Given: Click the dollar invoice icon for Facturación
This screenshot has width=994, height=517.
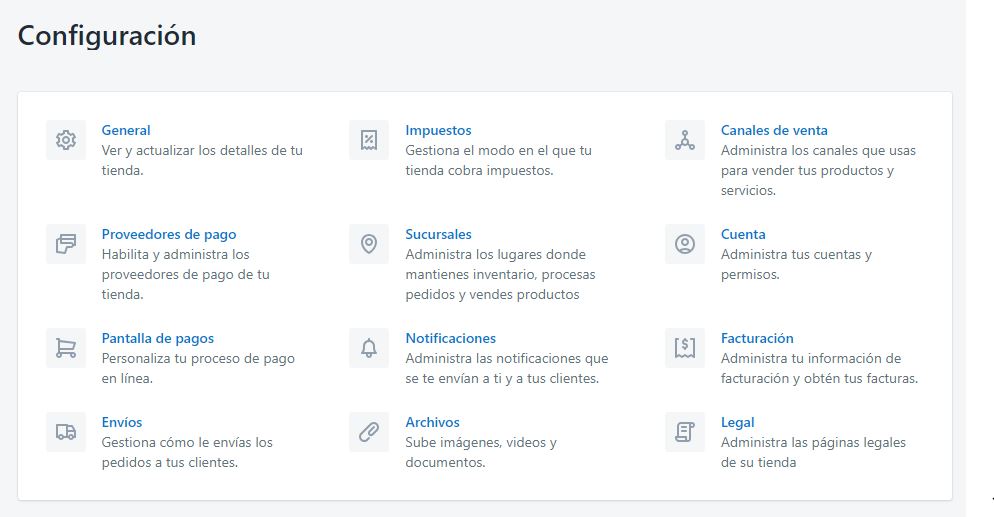Looking at the screenshot, I should point(685,348).
